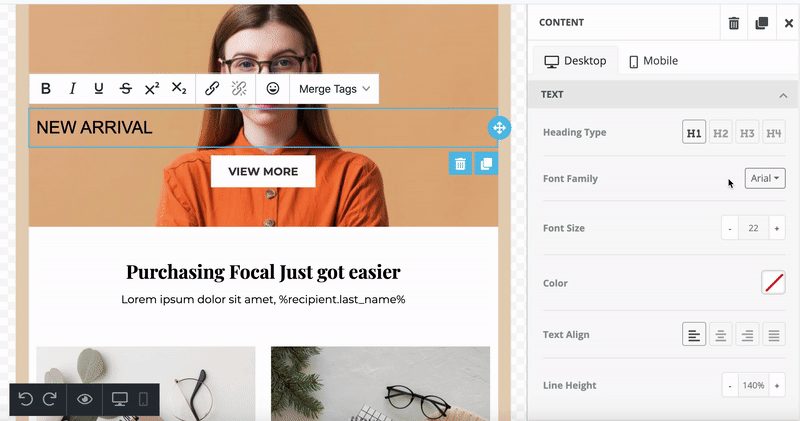Select H4 heading type
The image size is (800, 421).
[x=774, y=132]
